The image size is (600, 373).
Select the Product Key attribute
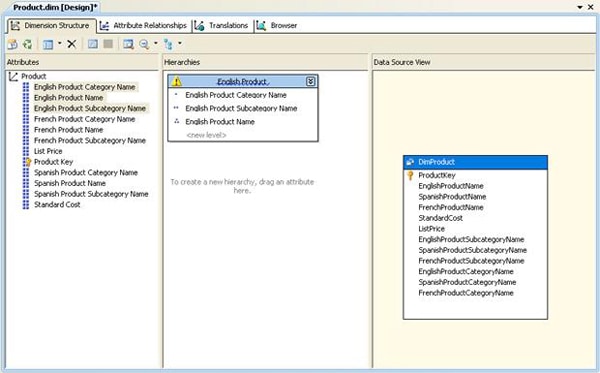coord(53,162)
